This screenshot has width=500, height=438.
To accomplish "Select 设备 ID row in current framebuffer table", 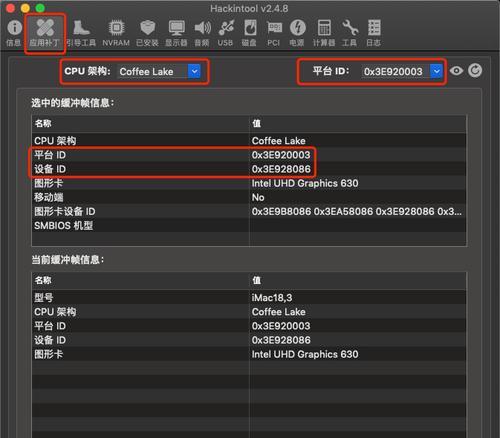I will (249, 340).
